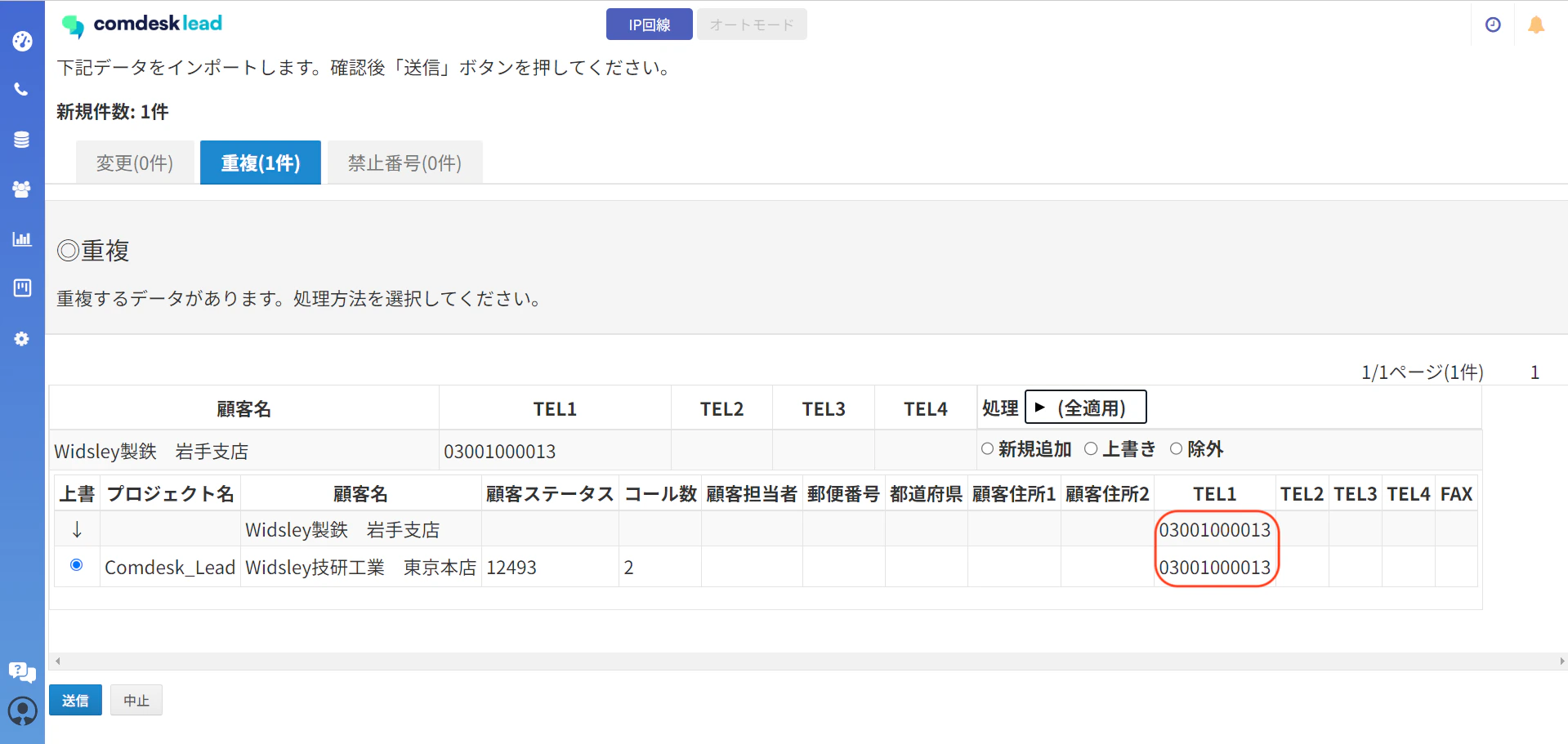Select the Comdesk_Lead row overwrite radio
This screenshot has height=744, width=1568.
(77, 565)
